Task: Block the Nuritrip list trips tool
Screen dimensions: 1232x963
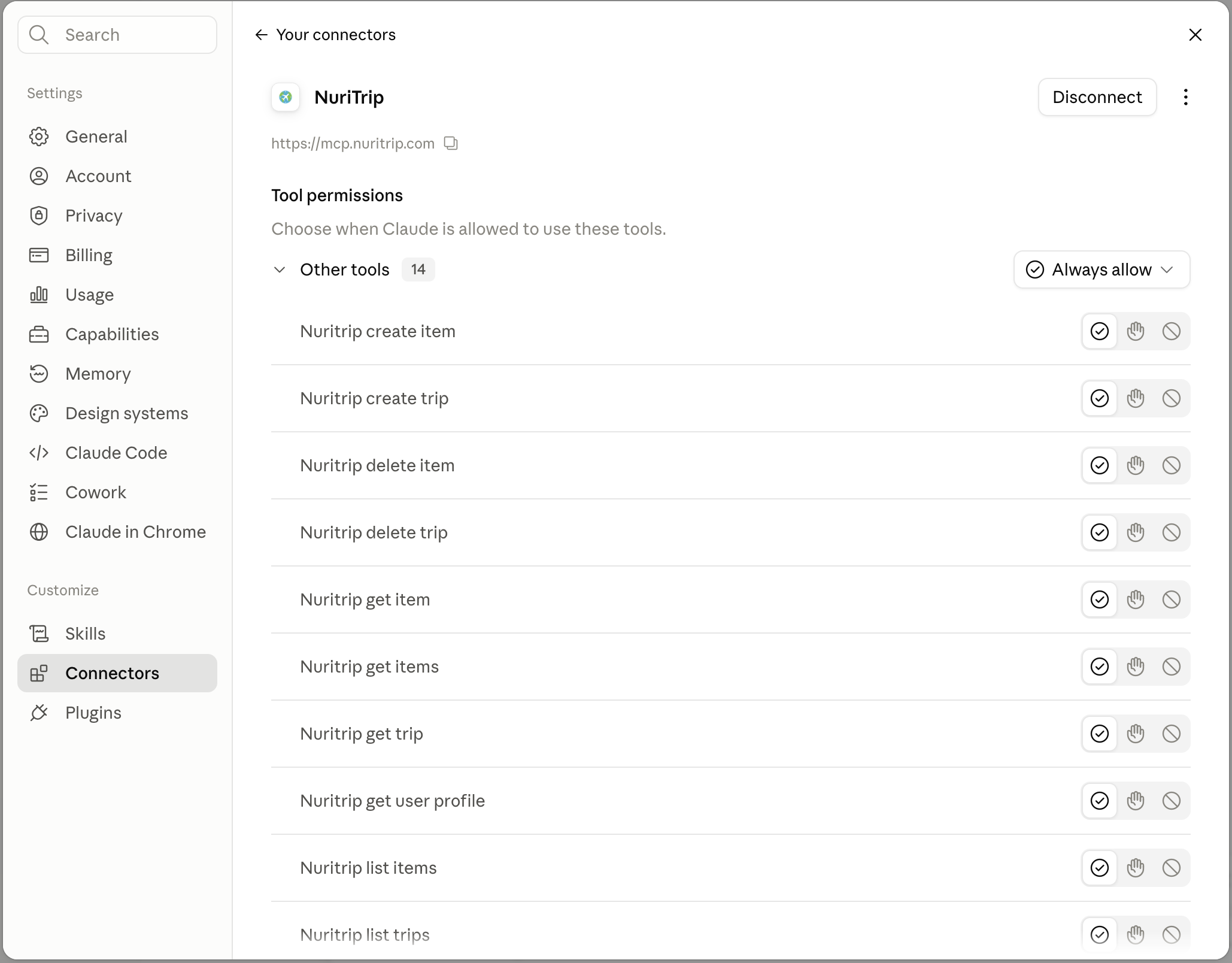Action: click(x=1171, y=935)
